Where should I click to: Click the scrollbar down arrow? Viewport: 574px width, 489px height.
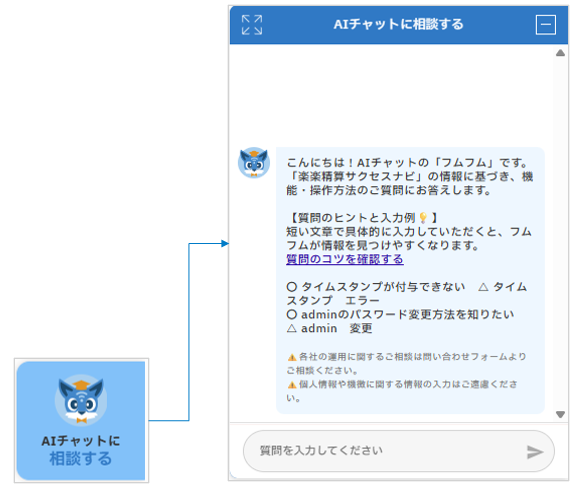[560, 414]
